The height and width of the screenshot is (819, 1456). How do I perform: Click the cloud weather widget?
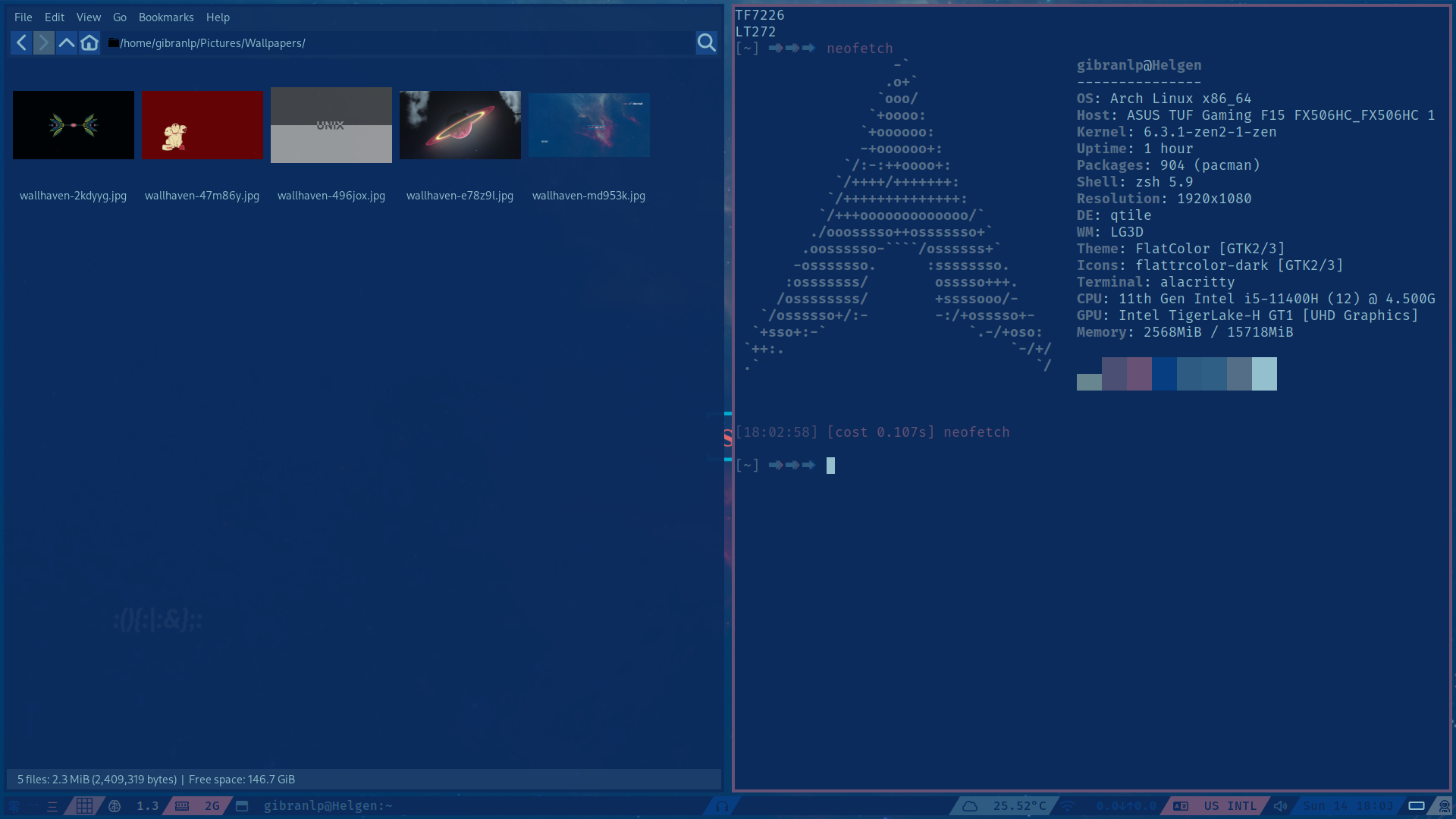(x=970, y=806)
